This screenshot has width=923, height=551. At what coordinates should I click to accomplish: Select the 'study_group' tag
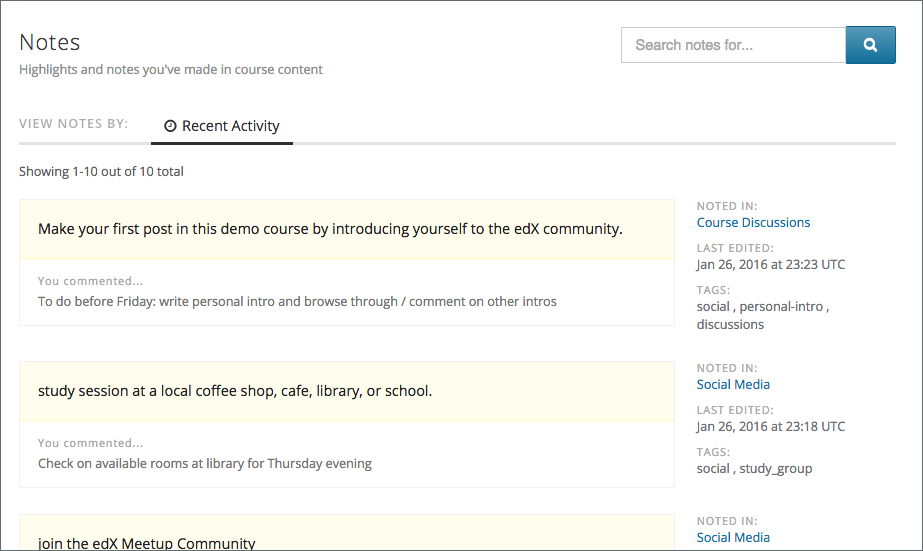tap(776, 468)
